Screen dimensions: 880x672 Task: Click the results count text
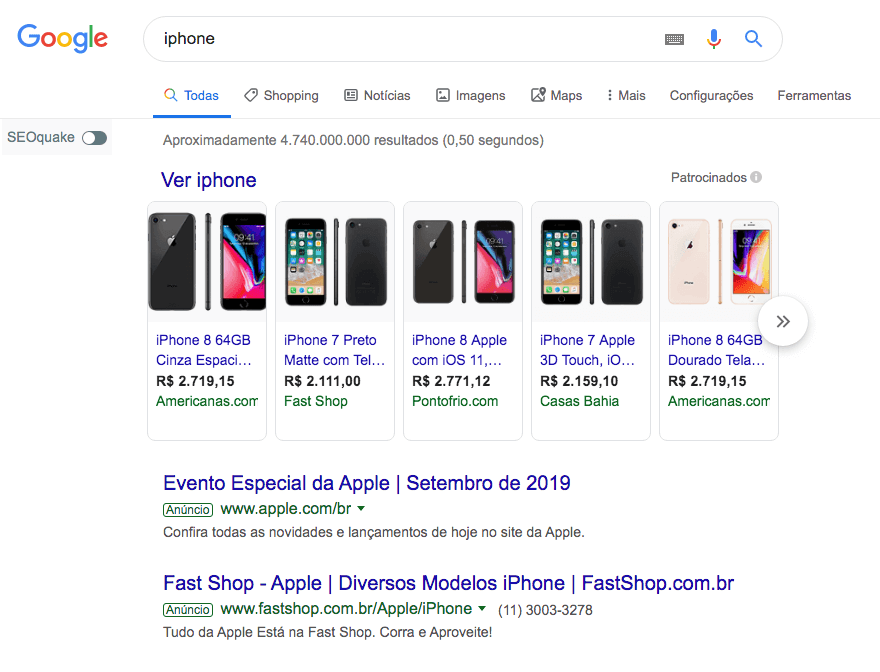click(353, 140)
